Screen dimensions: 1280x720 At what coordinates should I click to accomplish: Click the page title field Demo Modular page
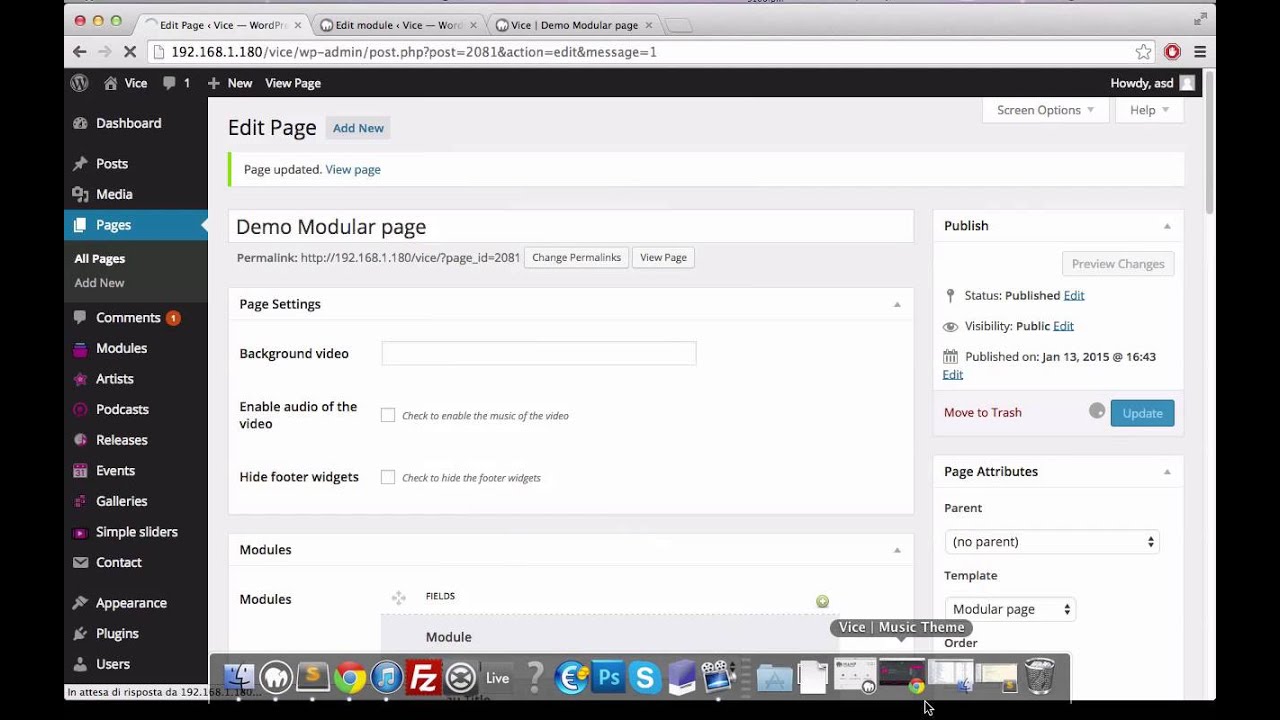pos(571,227)
